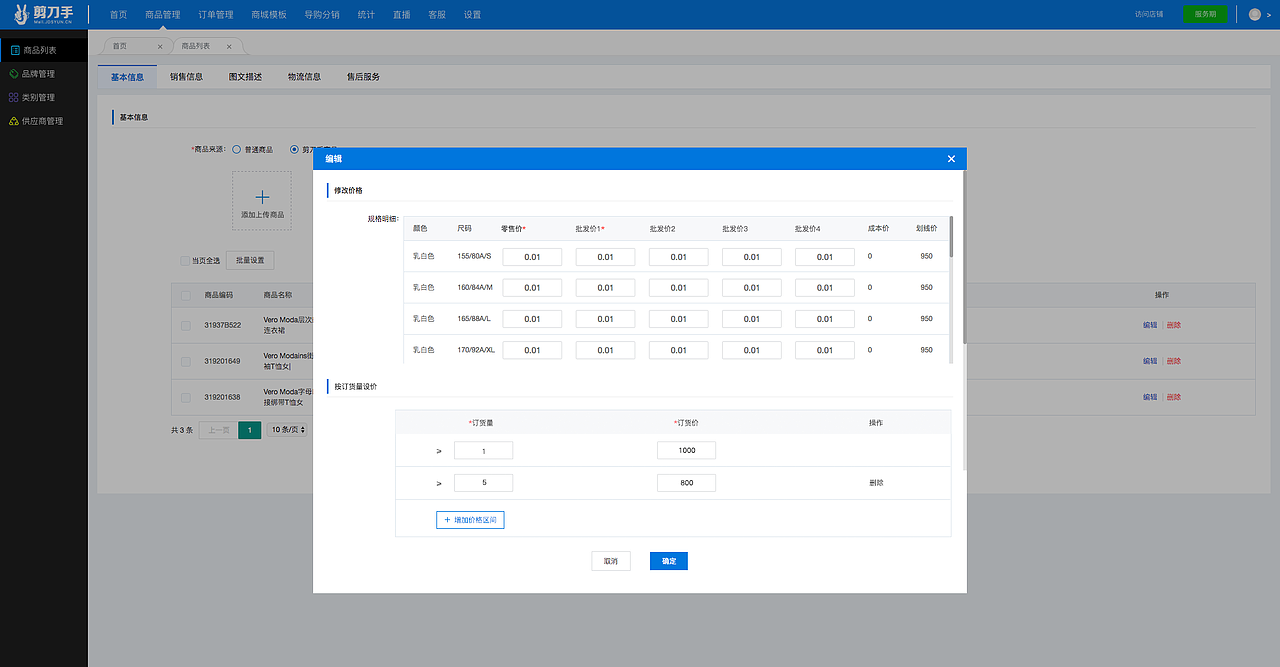Edit 批发价4 field for size 170/92A/XL

tap(825, 350)
